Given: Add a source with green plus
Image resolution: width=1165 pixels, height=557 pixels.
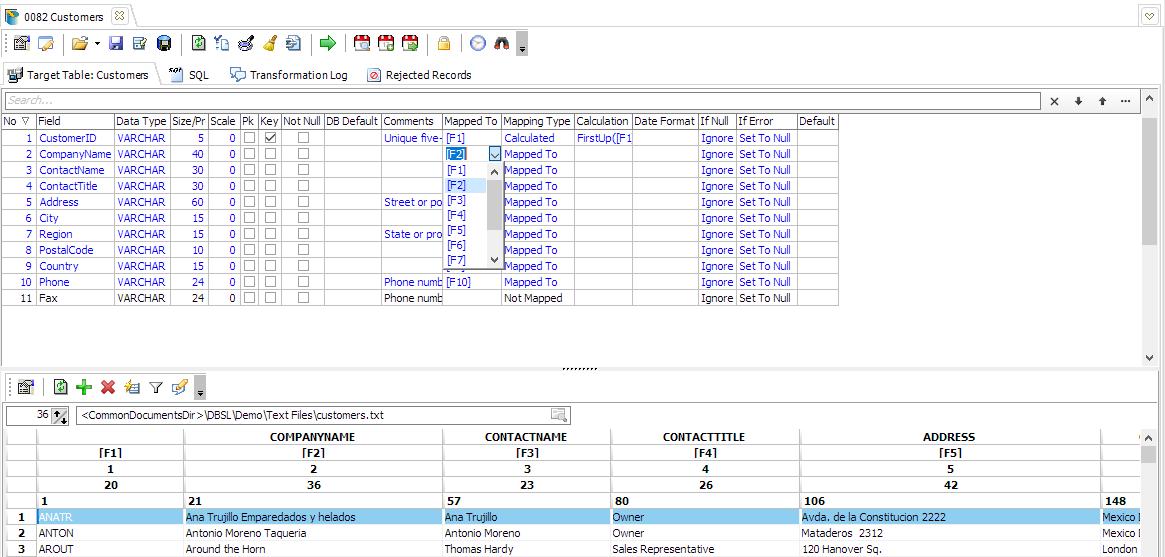Looking at the screenshot, I should [84, 387].
